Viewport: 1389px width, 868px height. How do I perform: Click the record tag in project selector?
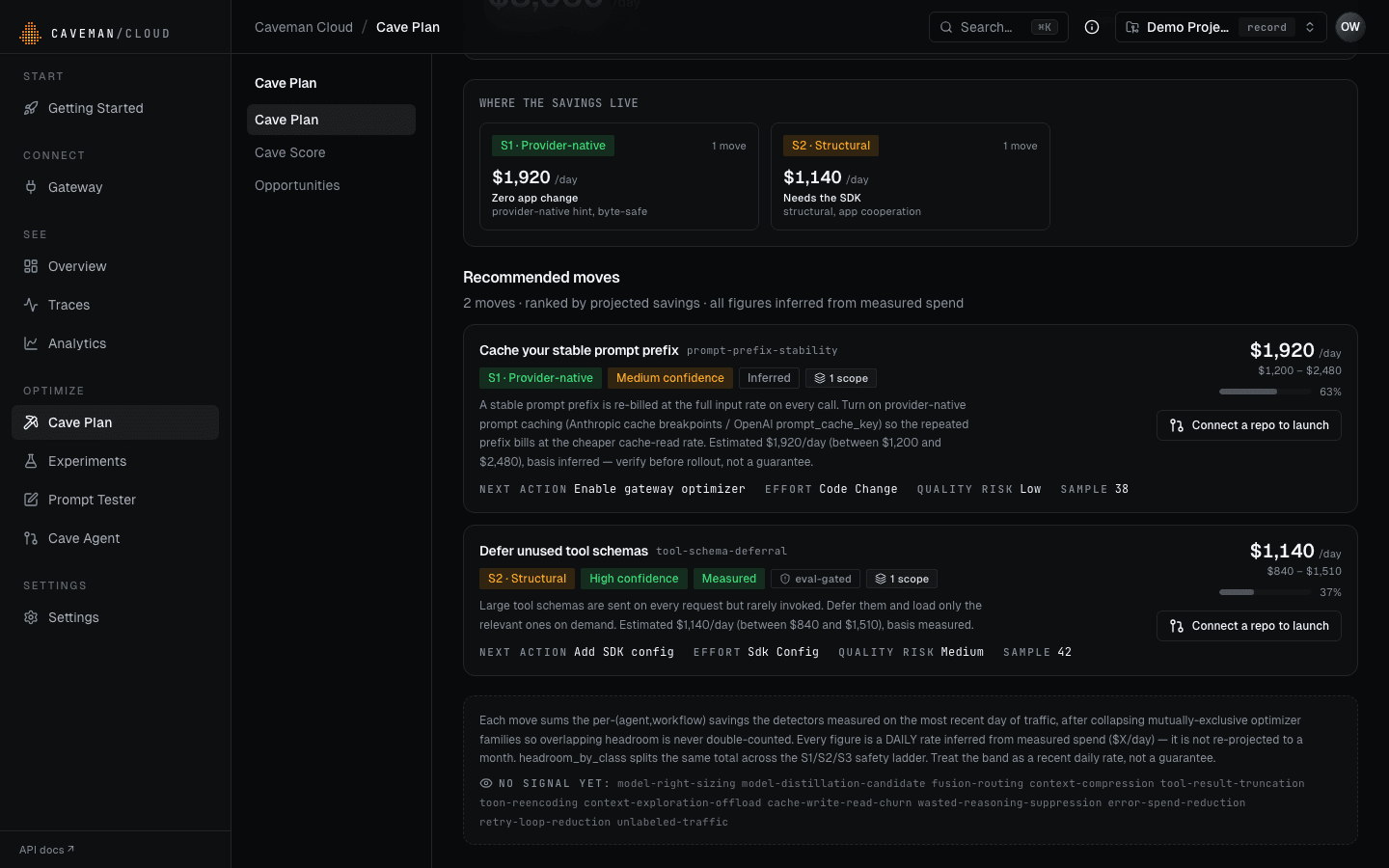[x=1266, y=27]
